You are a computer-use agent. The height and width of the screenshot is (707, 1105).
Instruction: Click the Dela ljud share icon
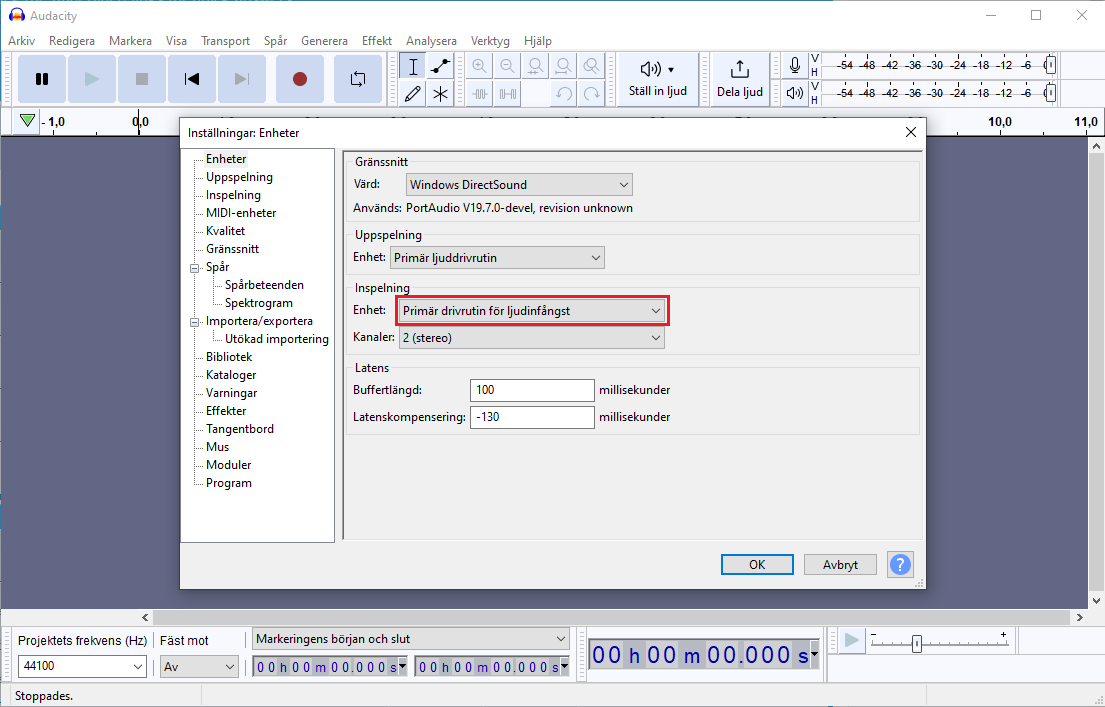pyautogui.click(x=739, y=78)
